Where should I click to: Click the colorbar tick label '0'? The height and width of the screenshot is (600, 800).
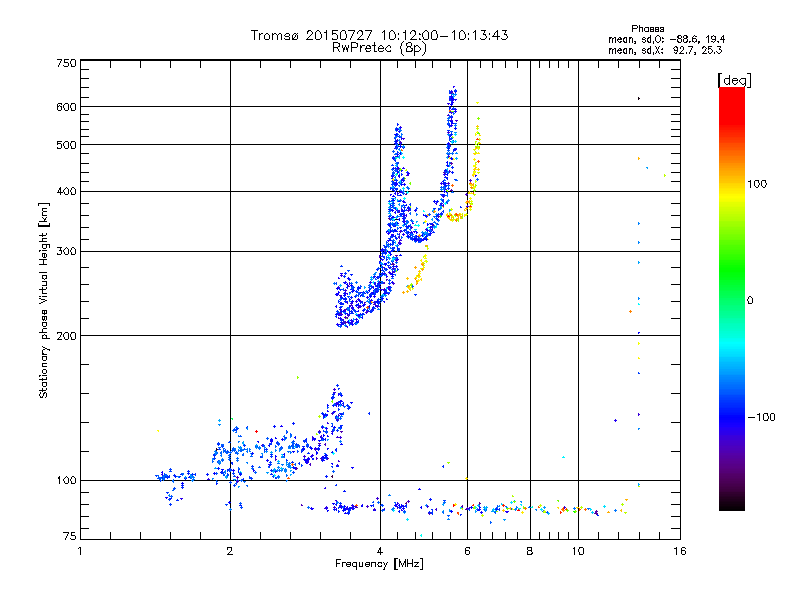click(x=750, y=300)
